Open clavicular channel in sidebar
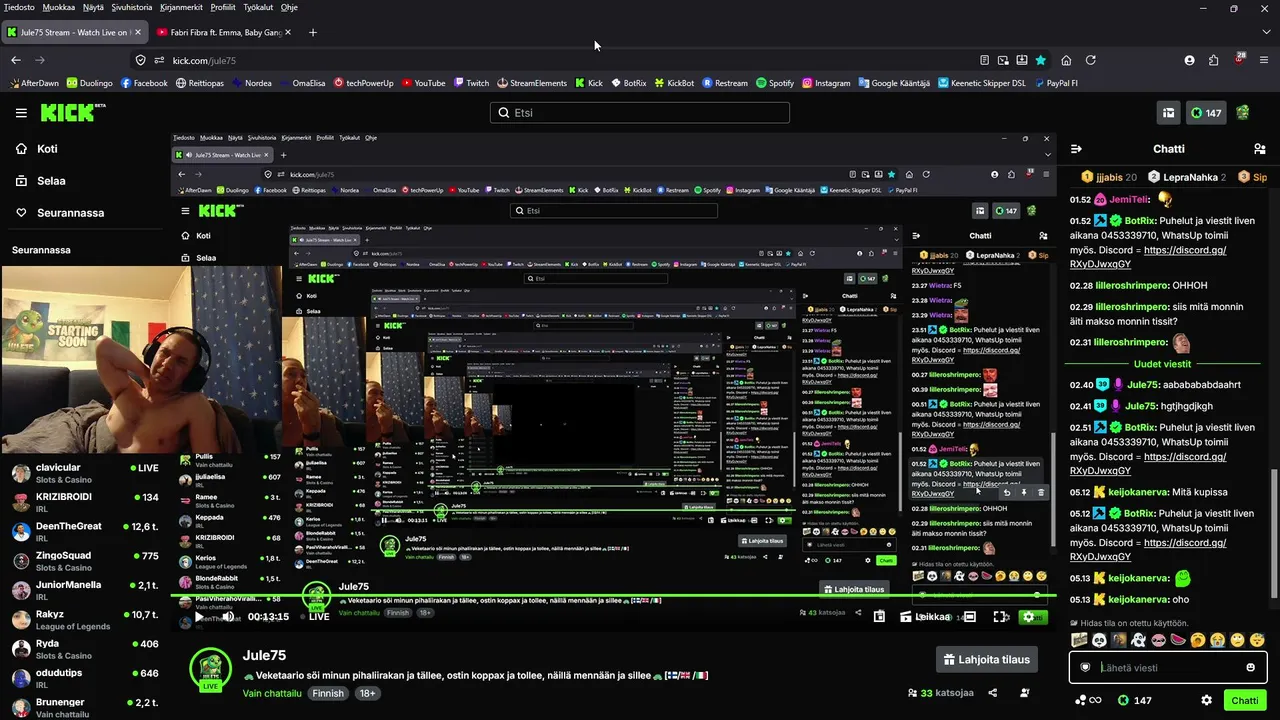 85,473
